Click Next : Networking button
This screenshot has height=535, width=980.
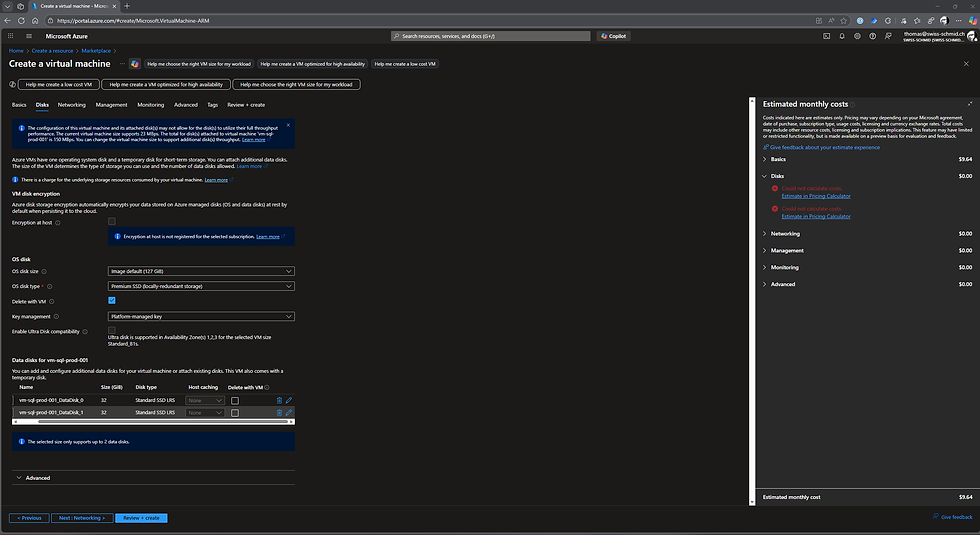(82, 518)
